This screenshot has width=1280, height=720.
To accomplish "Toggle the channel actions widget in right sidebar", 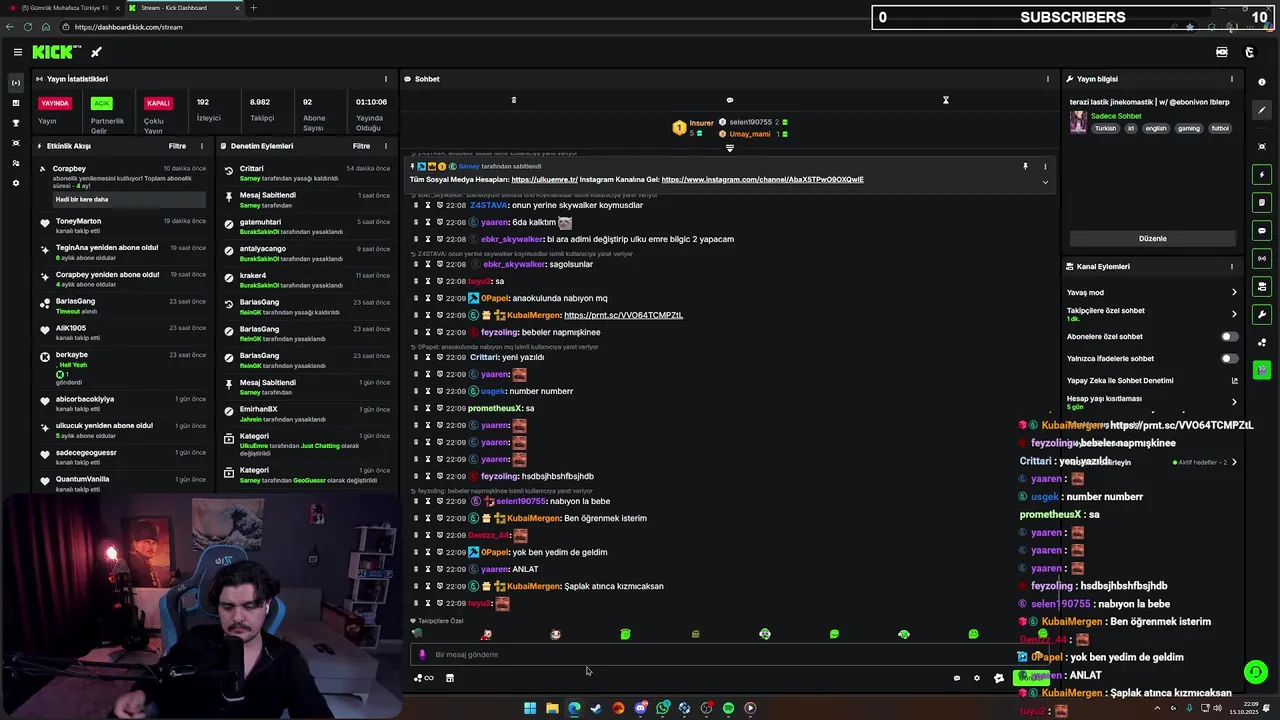I will (1262, 286).
